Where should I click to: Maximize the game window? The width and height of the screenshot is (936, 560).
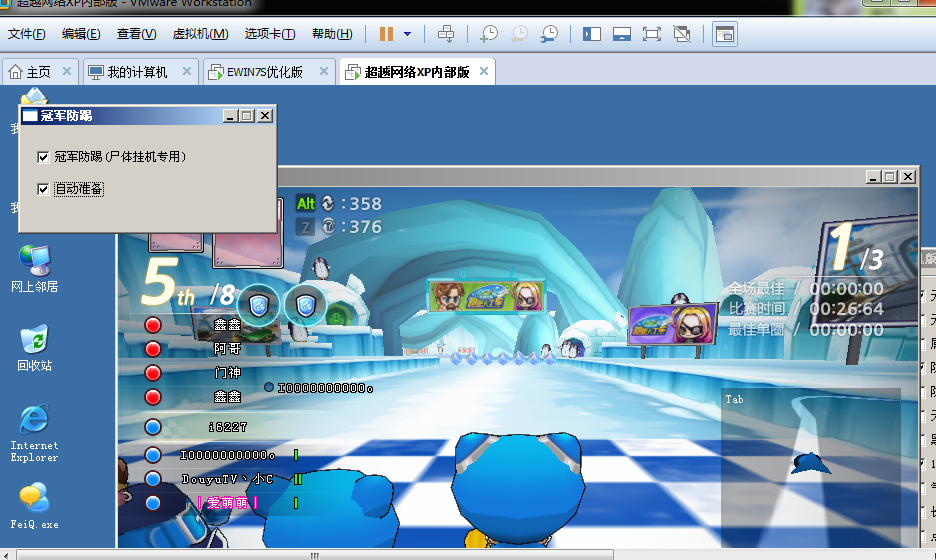pyautogui.click(x=890, y=177)
